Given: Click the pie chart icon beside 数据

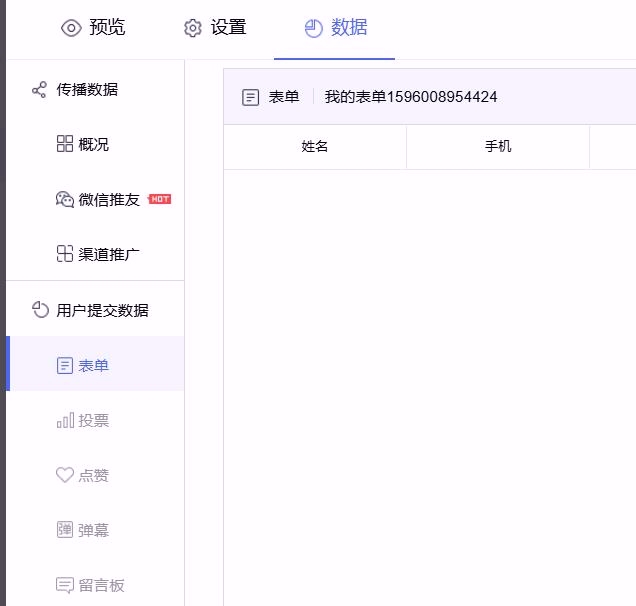Looking at the screenshot, I should pos(314,29).
